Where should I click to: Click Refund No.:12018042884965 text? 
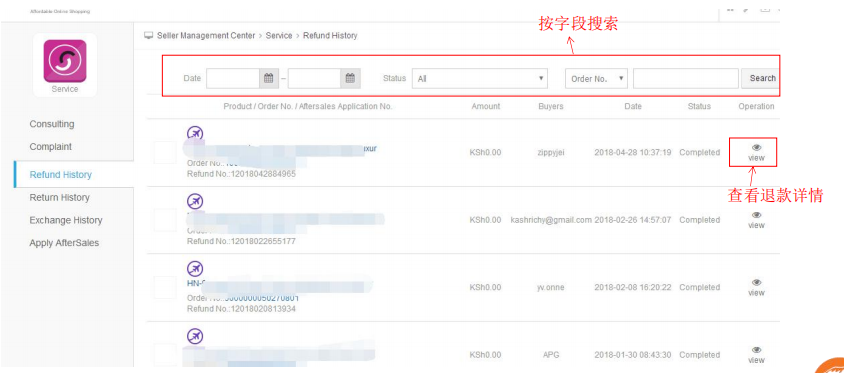[x=241, y=174]
